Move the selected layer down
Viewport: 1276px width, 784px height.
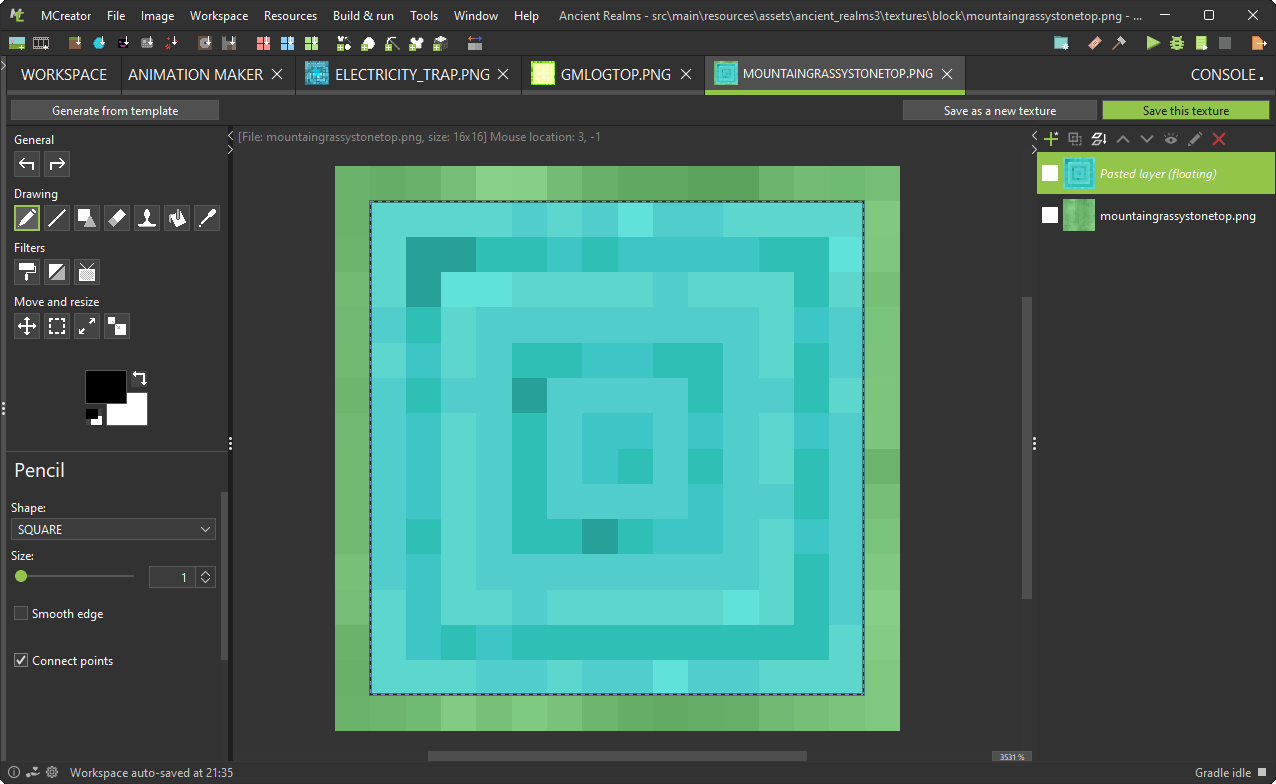tap(1146, 139)
